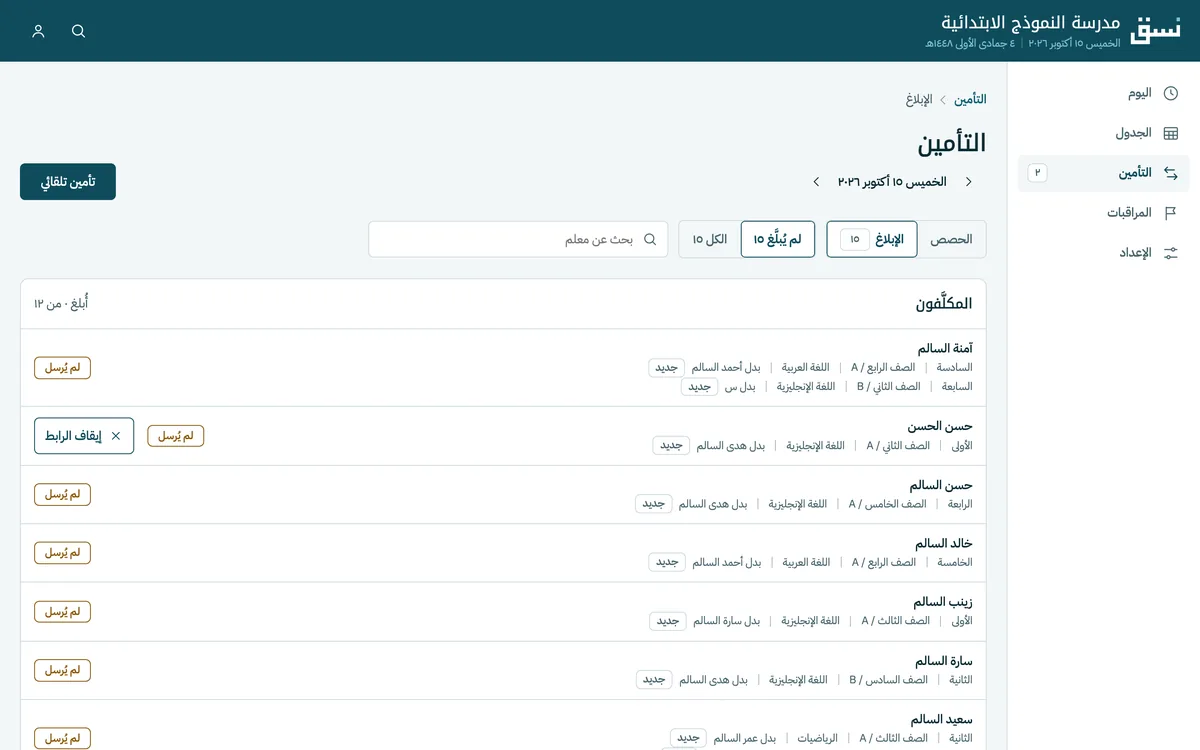Click the date الخميس ١٥ أكتوبر ٢٠٢٦ picker

[892, 182]
